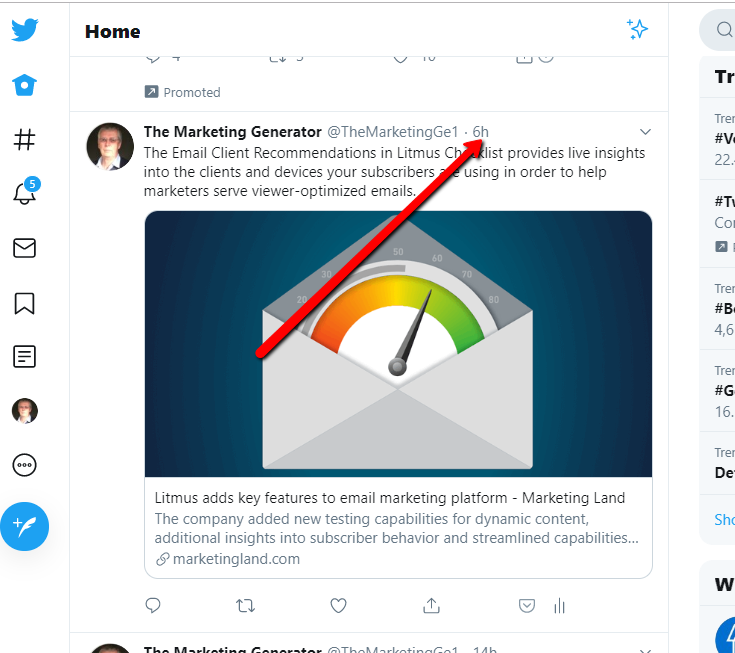Open the More circle menu icon
735x653 pixels.
tap(24, 465)
